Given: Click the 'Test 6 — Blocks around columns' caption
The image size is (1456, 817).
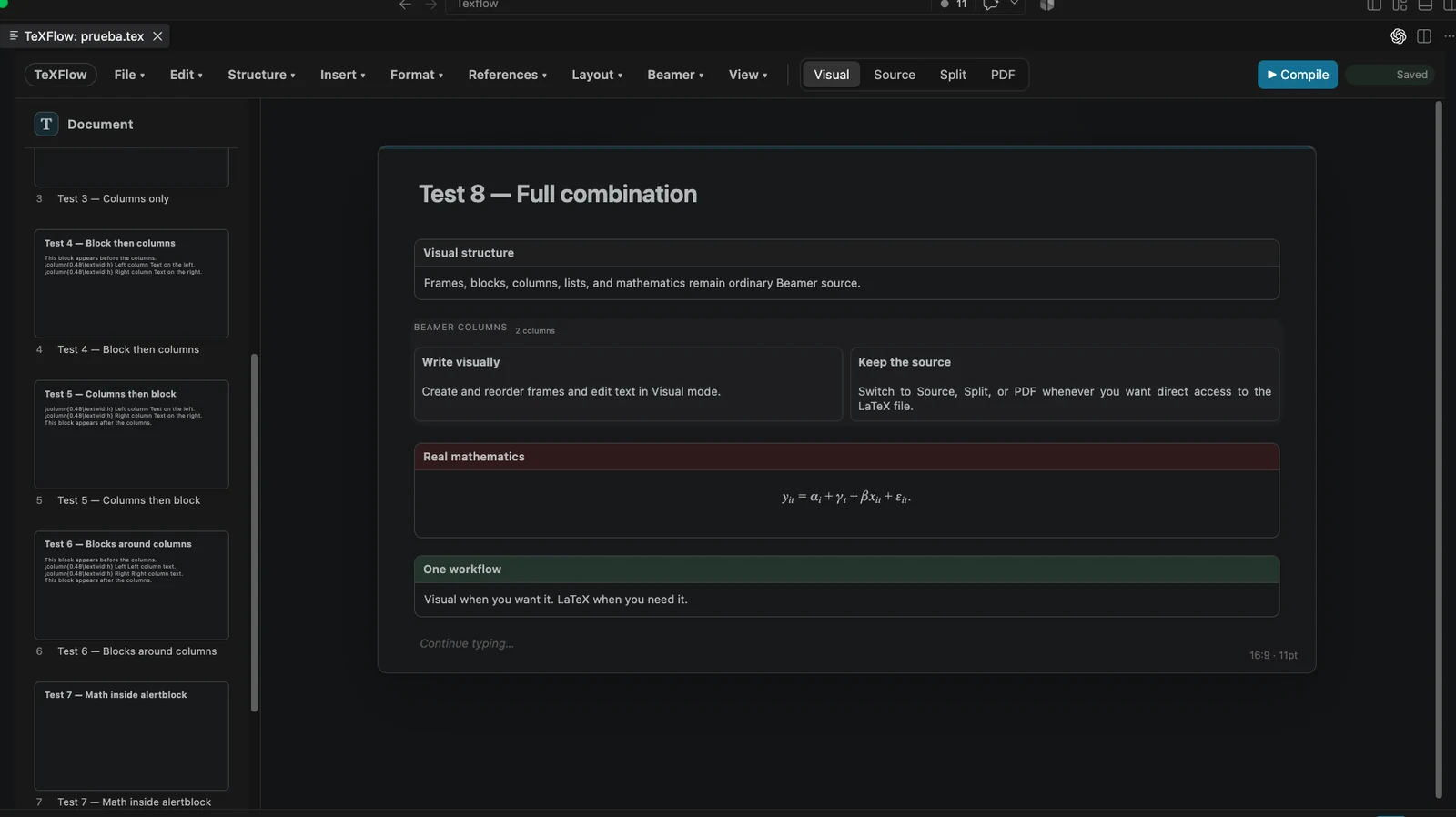Looking at the screenshot, I should tap(136, 651).
